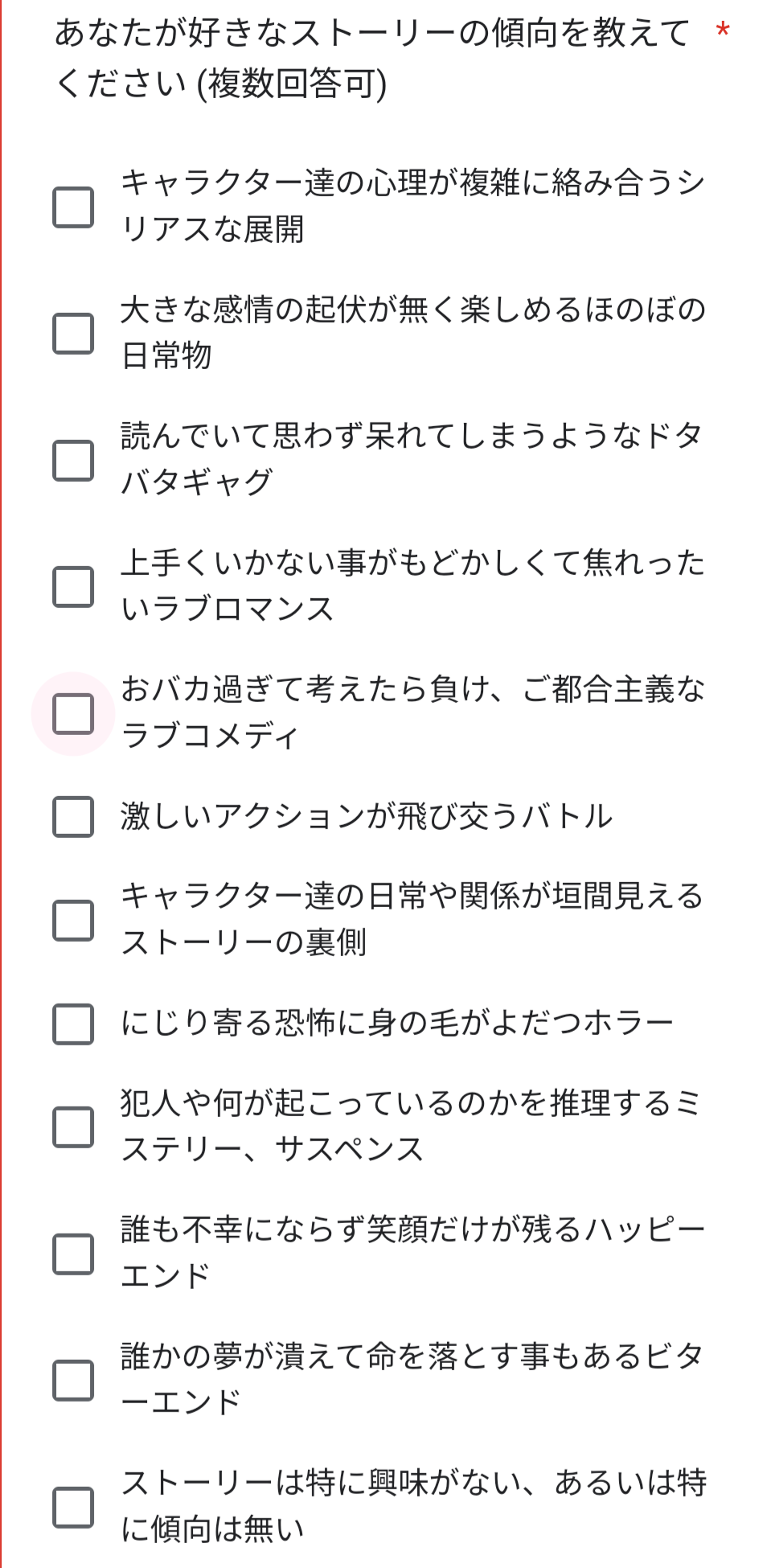Tick the ほのぼの日常物 checkbox
This screenshot has width=775, height=1568.
[x=73, y=334]
